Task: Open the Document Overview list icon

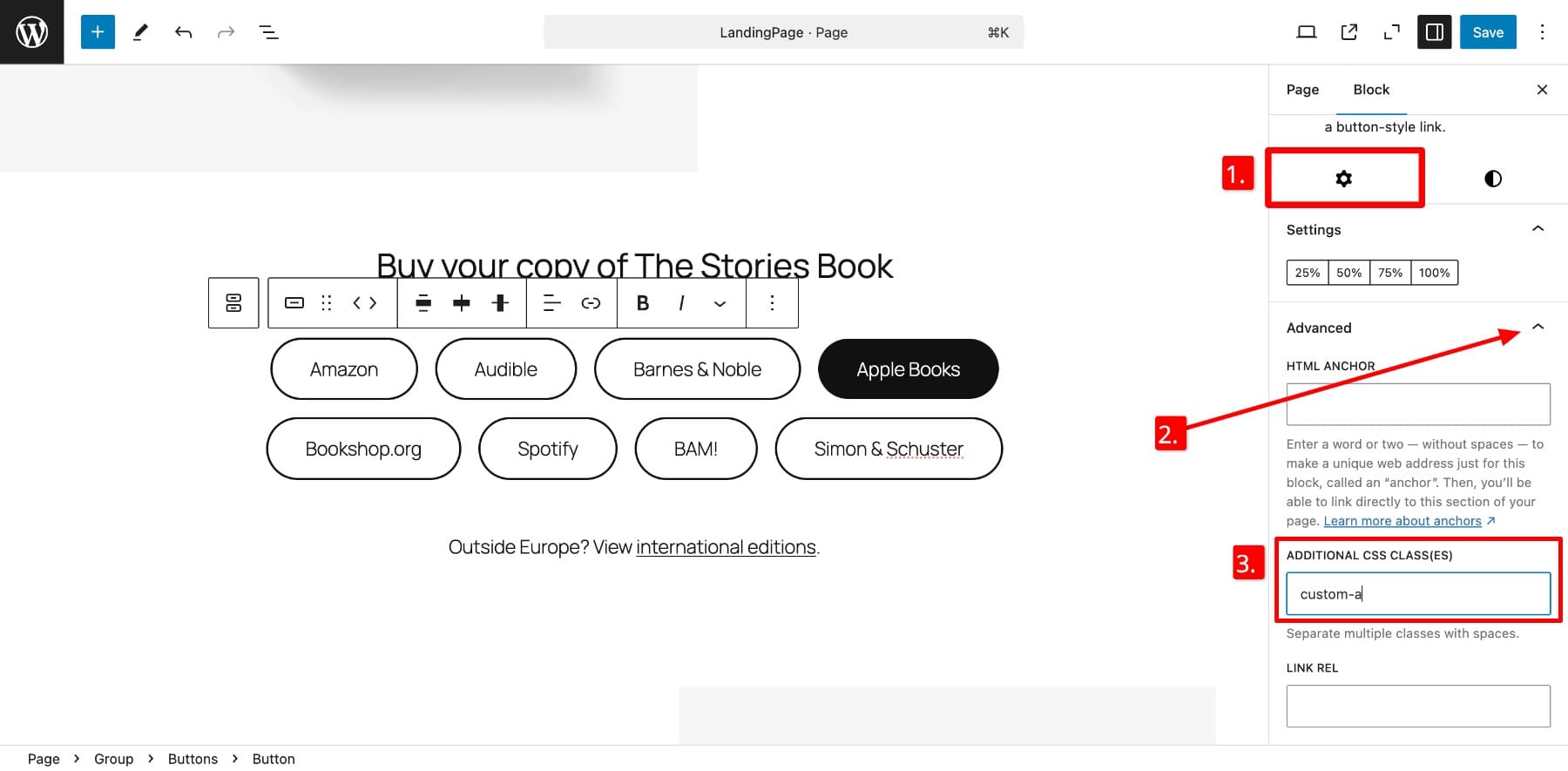Action: pyautogui.click(x=268, y=31)
